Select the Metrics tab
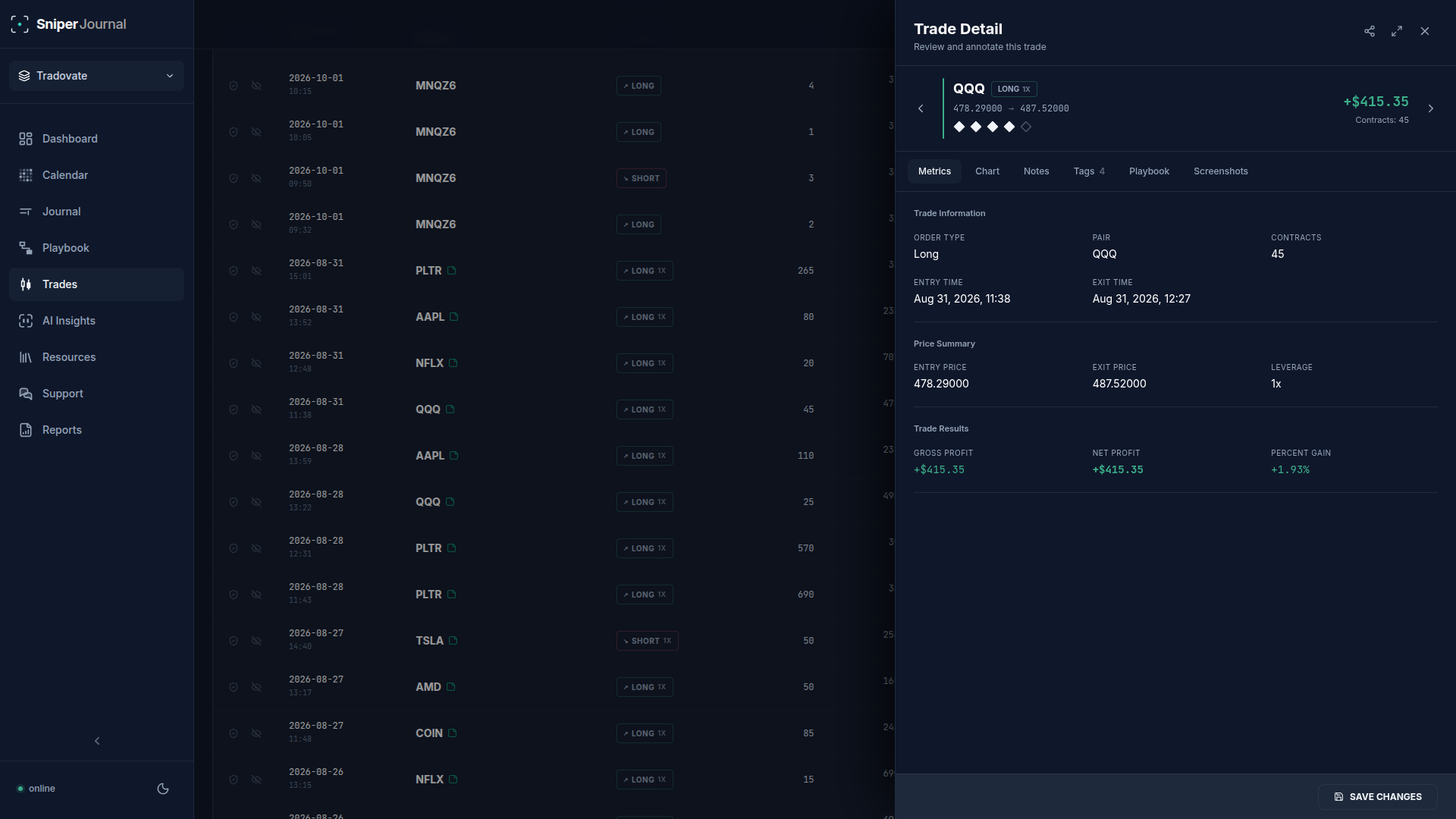Screen dimensions: 1456x819 point(934,171)
